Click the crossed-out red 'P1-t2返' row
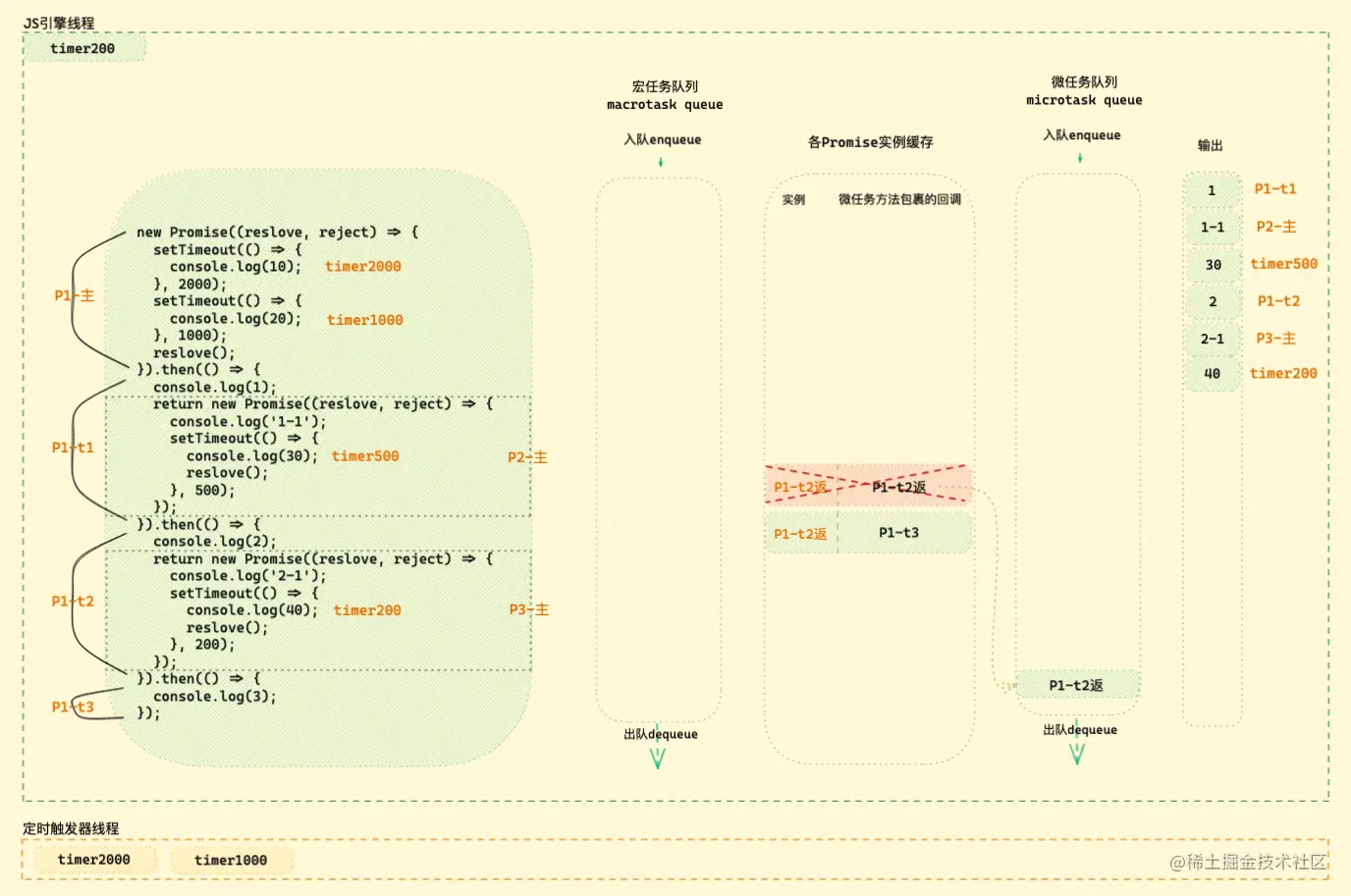Image resolution: width=1351 pixels, height=896 pixels. click(x=868, y=487)
